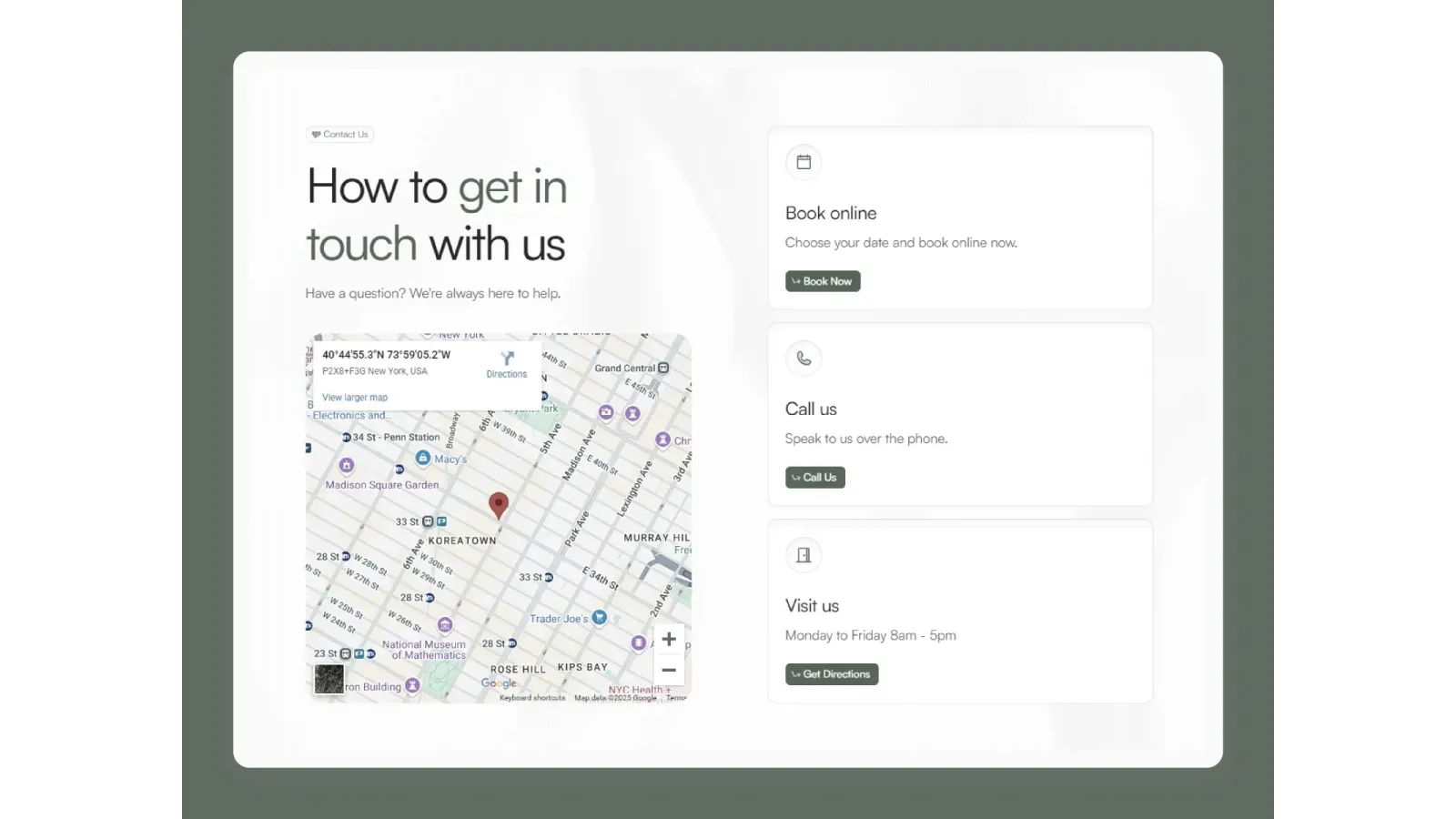This screenshot has height=819, width=1456.
Task: Click the red location pin on map
Action: (498, 505)
